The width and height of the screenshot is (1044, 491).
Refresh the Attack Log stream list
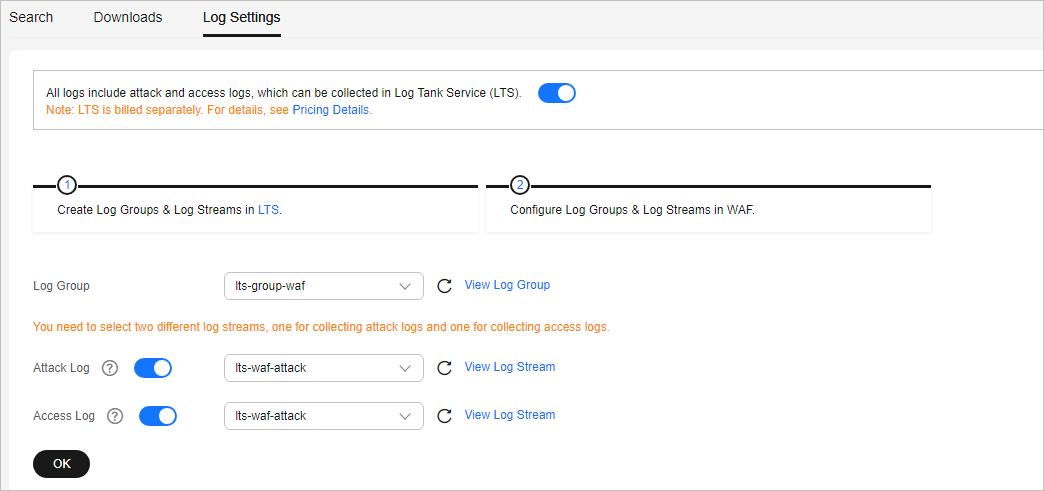(x=444, y=368)
